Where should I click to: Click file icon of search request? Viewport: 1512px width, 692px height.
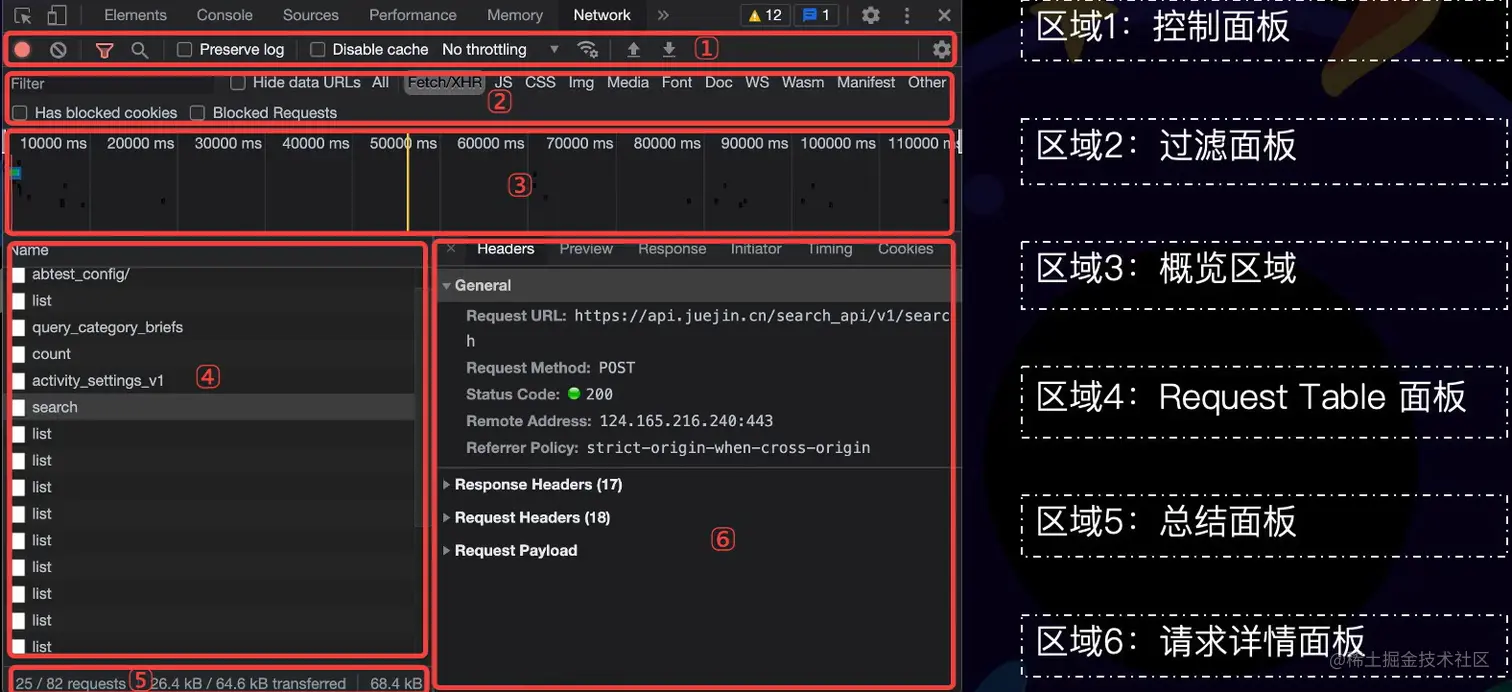pyautogui.click(x=18, y=407)
